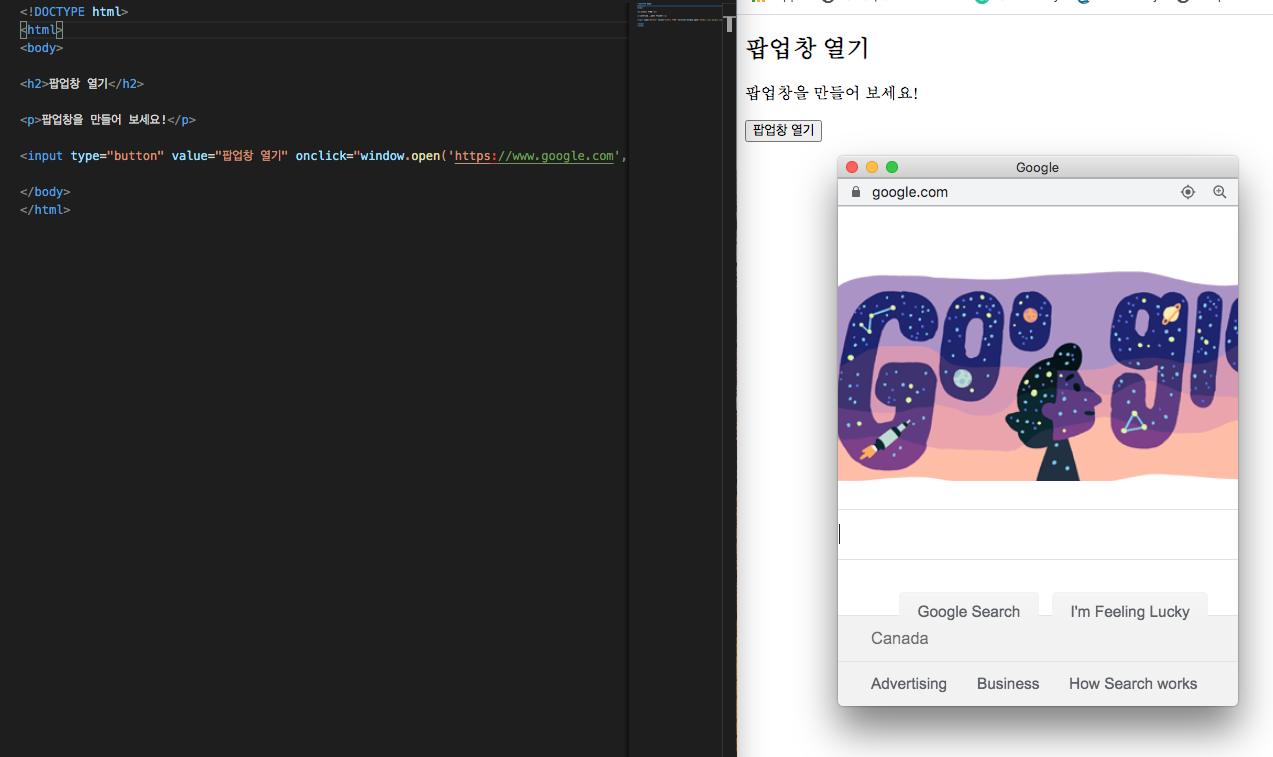Maximize the Google popup with green button
Image resolution: width=1273 pixels, height=757 pixels.
coord(892,167)
